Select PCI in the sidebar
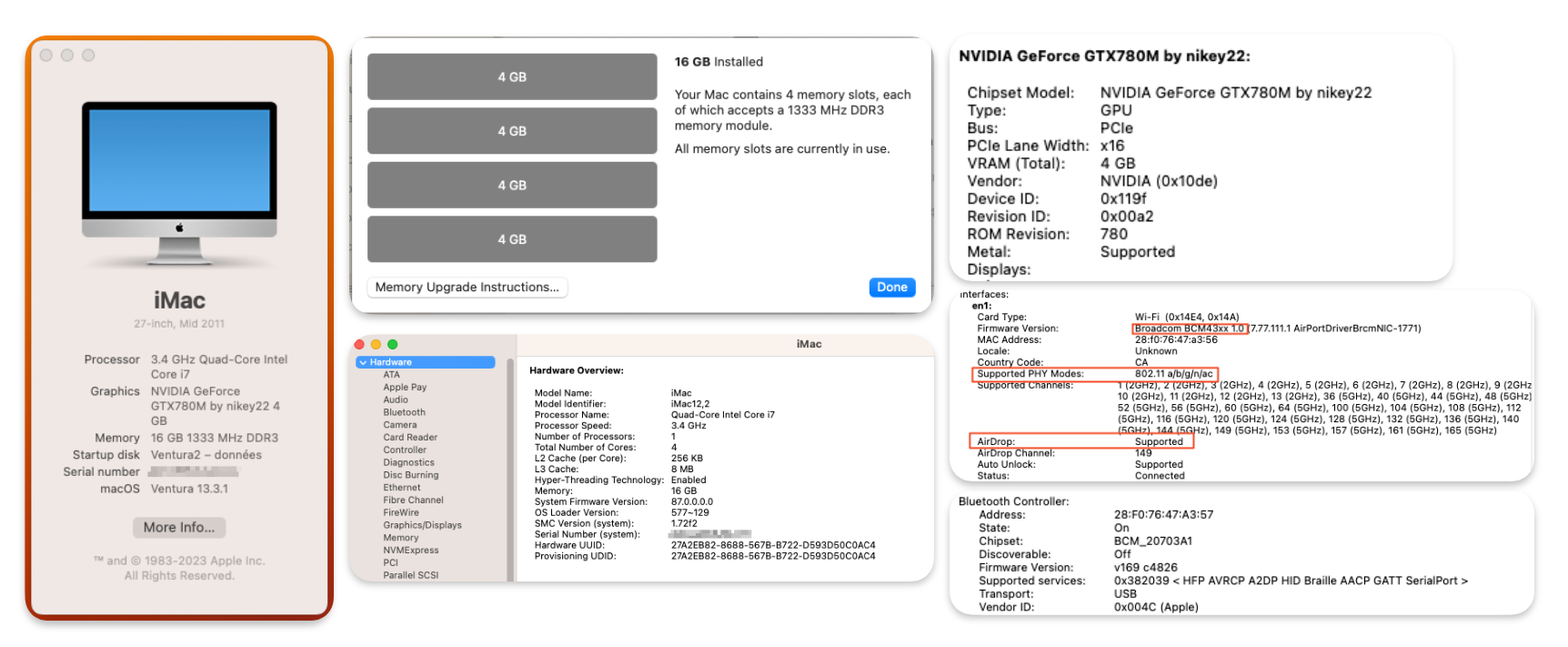This screenshot has width=1568, height=647. coord(391,563)
